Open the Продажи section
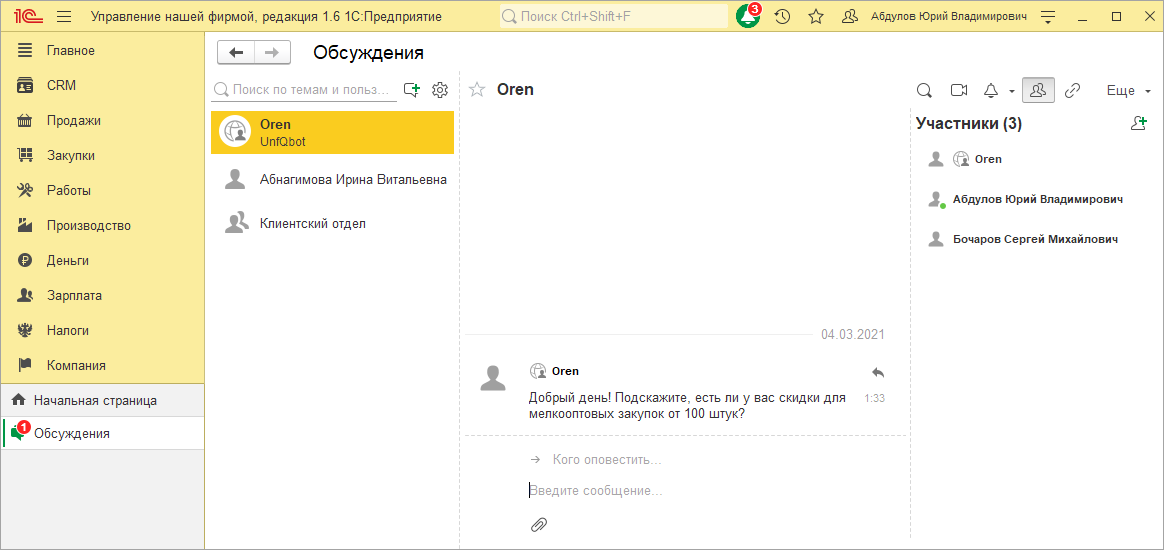Image resolution: width=1164 pixels, height=550 pixels. coord(103,120)
